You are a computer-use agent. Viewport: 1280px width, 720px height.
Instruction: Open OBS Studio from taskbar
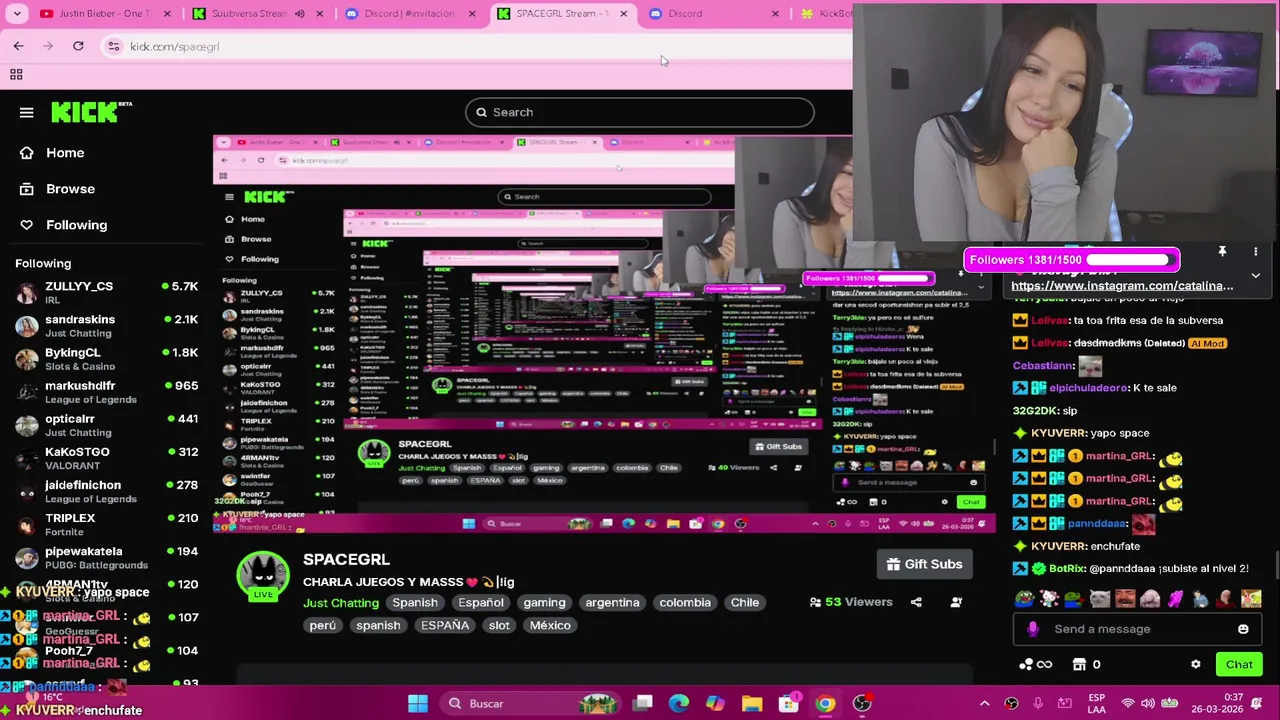862,704
